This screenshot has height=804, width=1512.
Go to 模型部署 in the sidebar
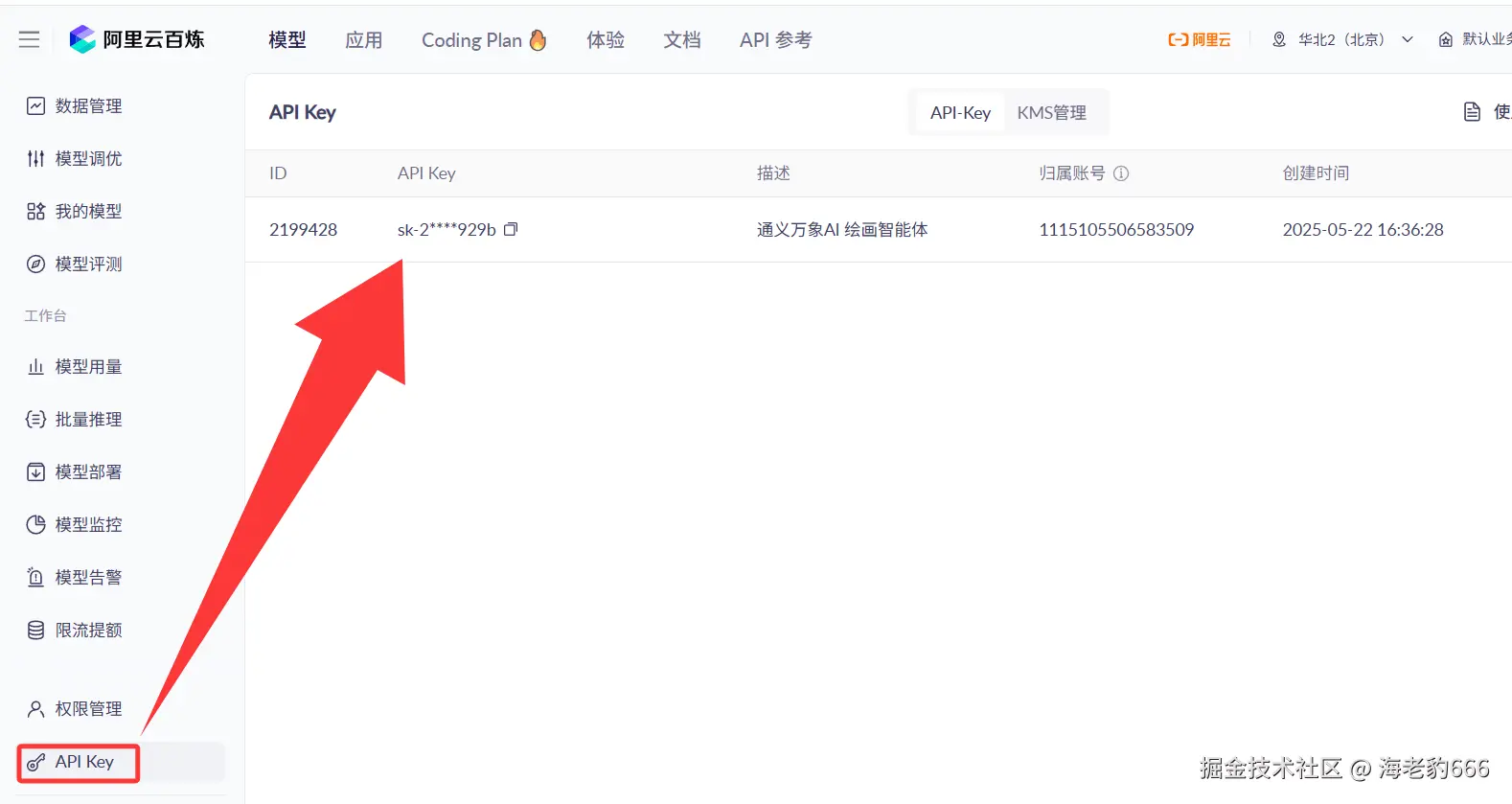(88, 471)
